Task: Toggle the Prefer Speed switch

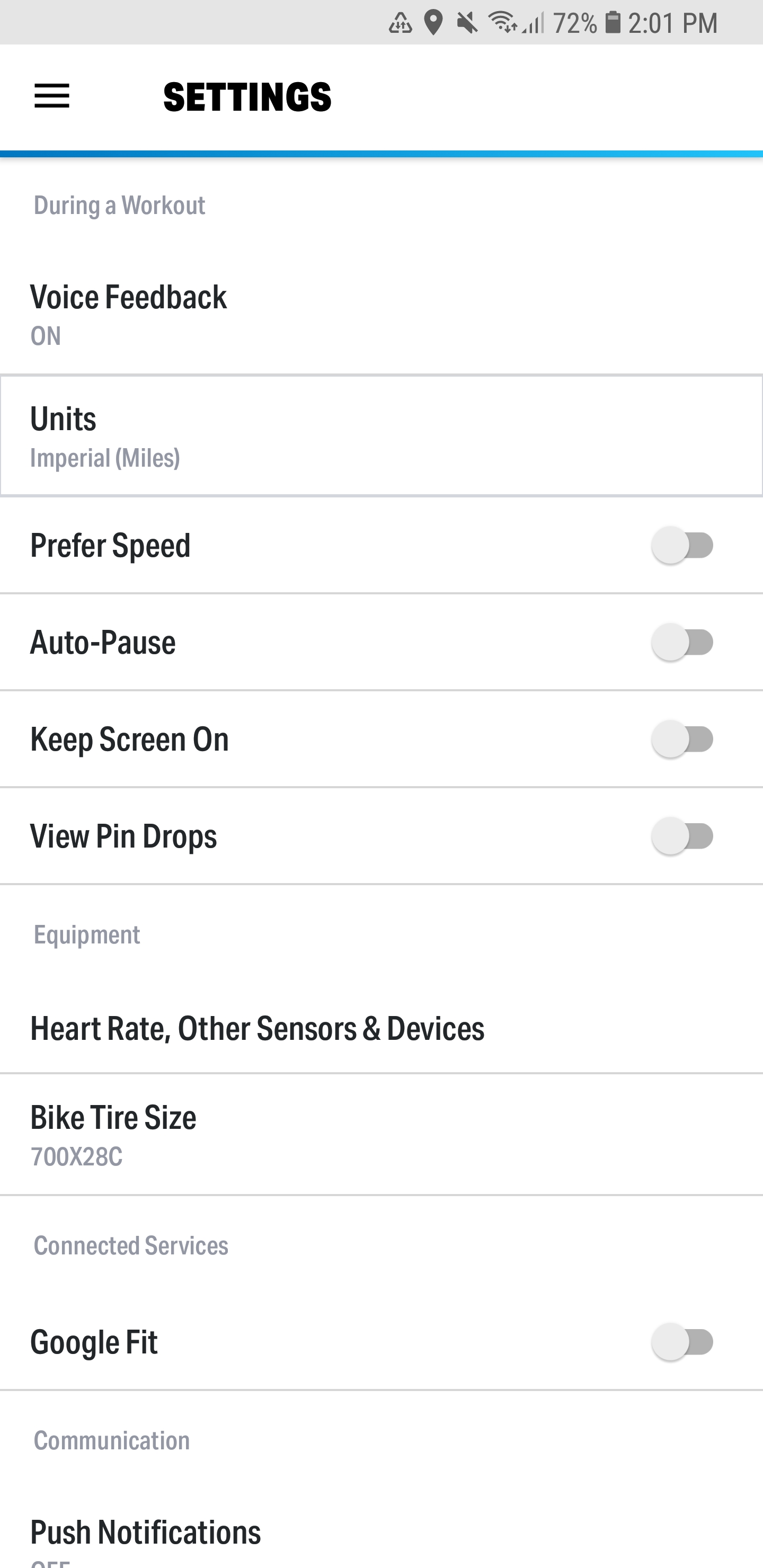Action: coord(682,545)
